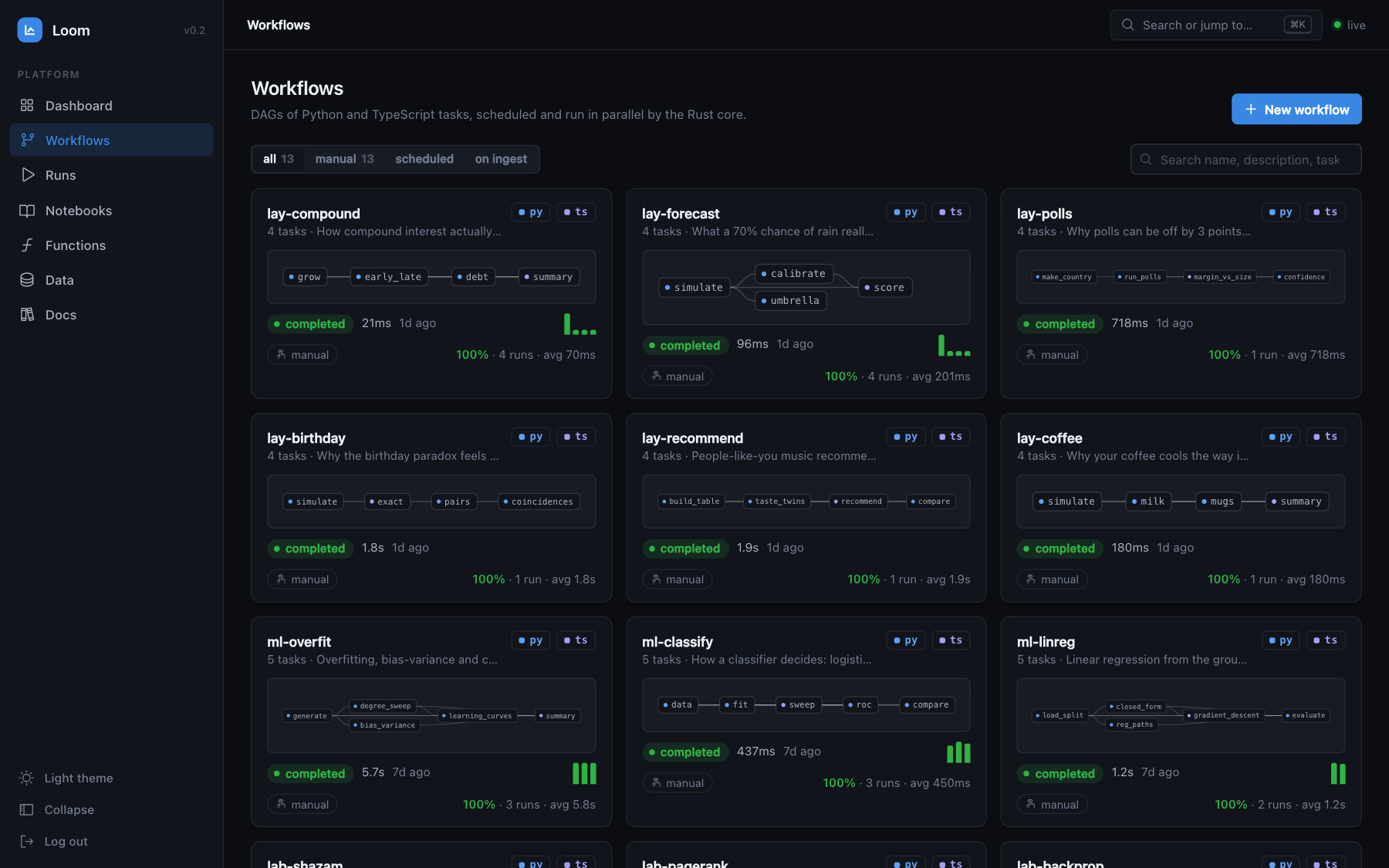Image resolution: width=1389 pixels, height=868 pixels.
Task: Select the roc node in ml-classify
Action: [x=860, y=705]
